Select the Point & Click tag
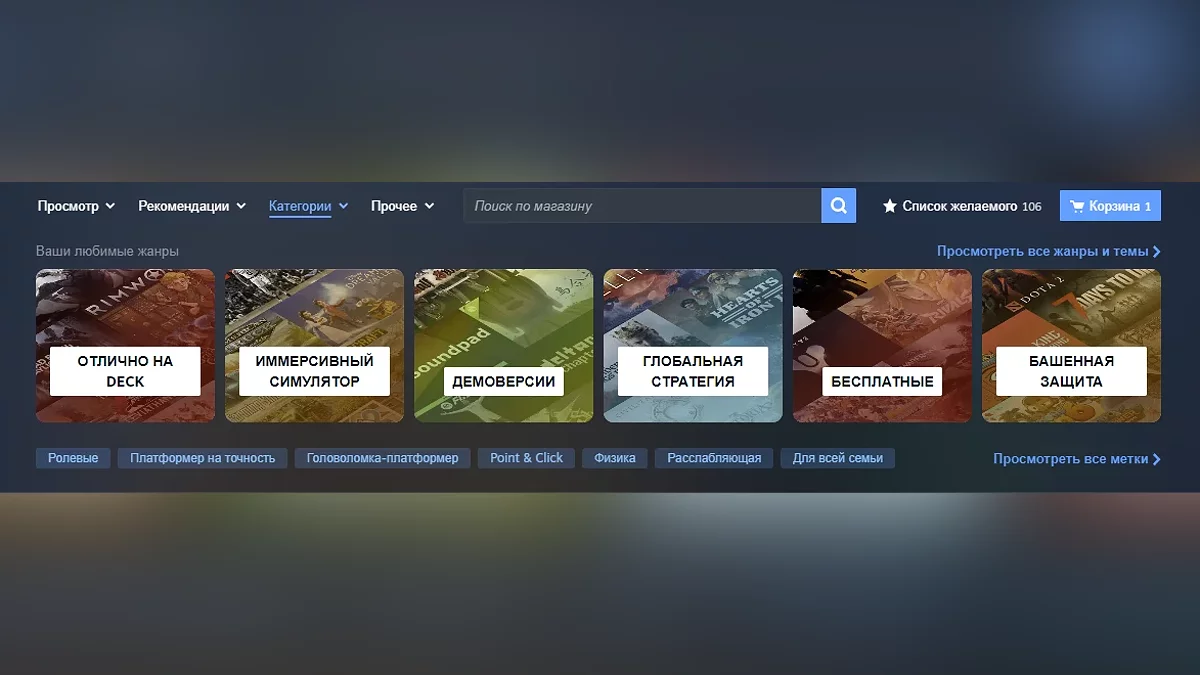 point(527,458)
